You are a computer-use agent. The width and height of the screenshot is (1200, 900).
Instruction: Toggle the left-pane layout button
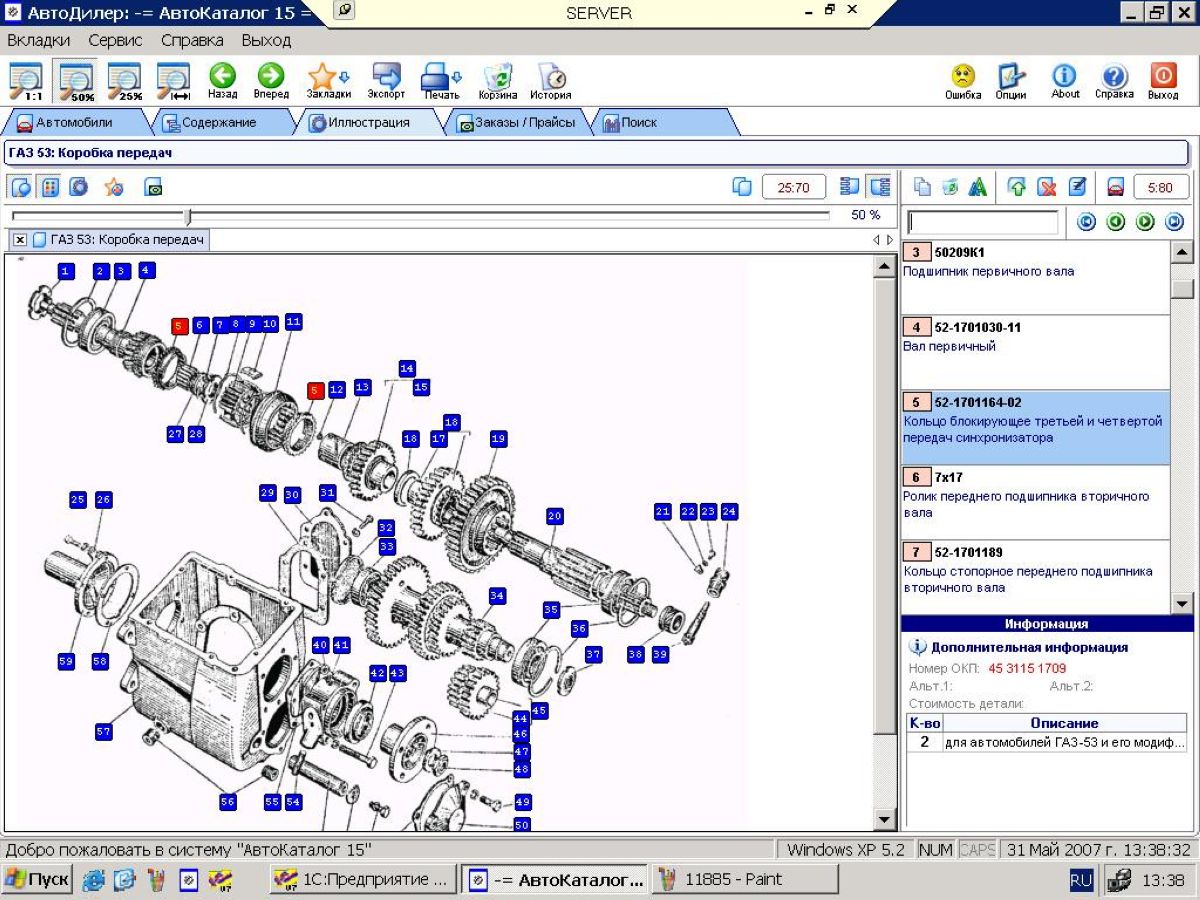click(851, 186)
